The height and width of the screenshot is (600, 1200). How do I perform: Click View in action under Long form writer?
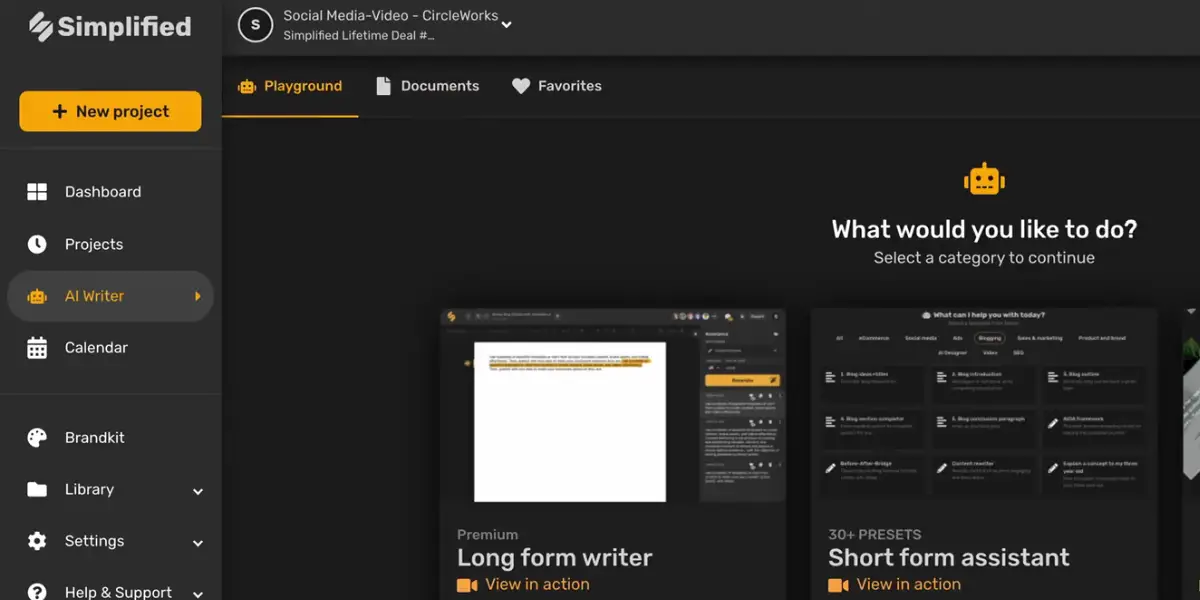pyautogui.click(x=523, y=585)
